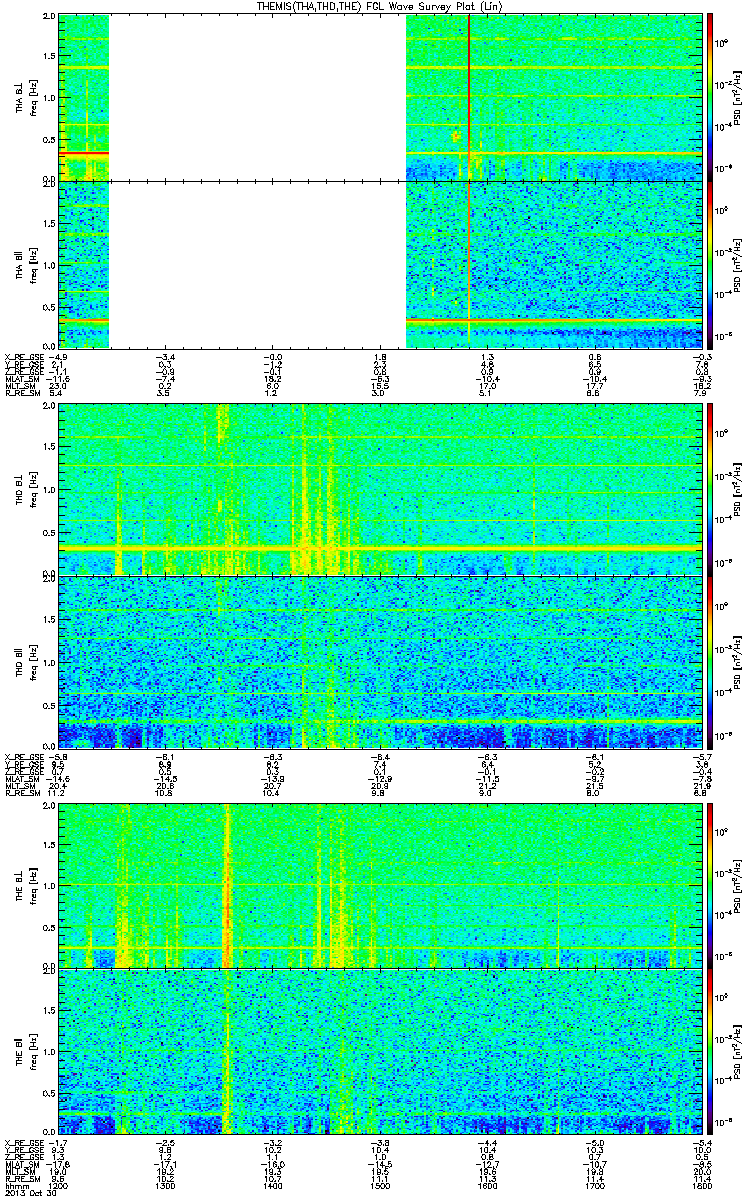
Task: Click the THE B-parallel axis label
Action: point(19,1053)
